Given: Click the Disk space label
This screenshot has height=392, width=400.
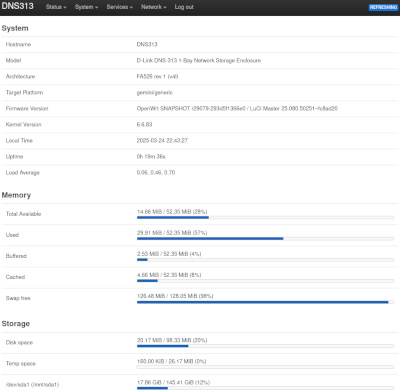Looking at the screenshot, I should click(19, 342).
